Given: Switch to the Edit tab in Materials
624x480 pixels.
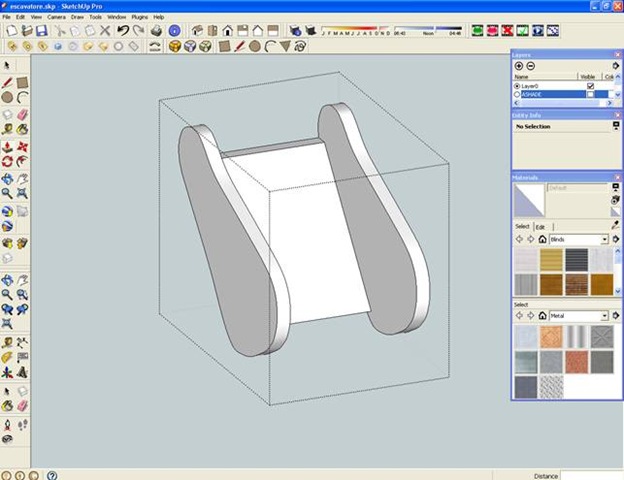Looking at the screenshot, I should click(540, 227).
